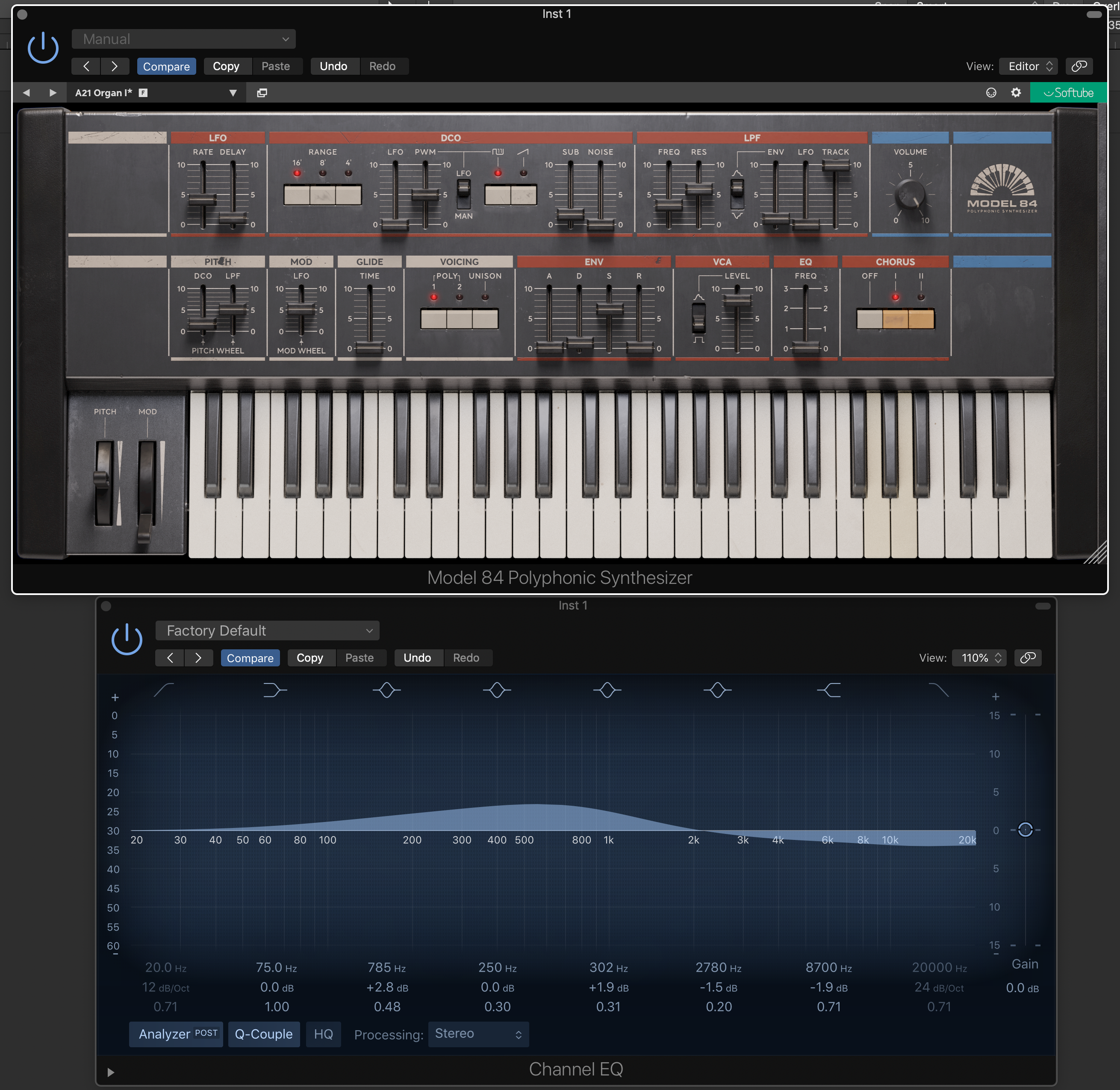Toggle the Channel EQ power button
Viewport: 1120px width, 1090px height.
(x=127, y=639)
